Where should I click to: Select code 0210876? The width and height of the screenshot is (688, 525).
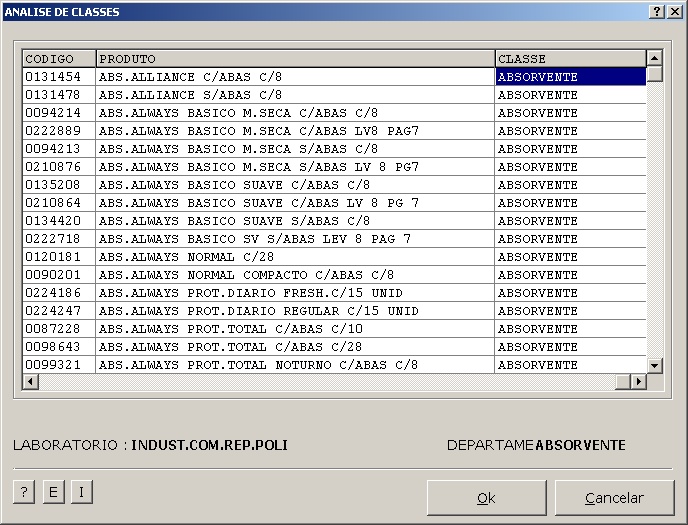(x=59, y=167)
